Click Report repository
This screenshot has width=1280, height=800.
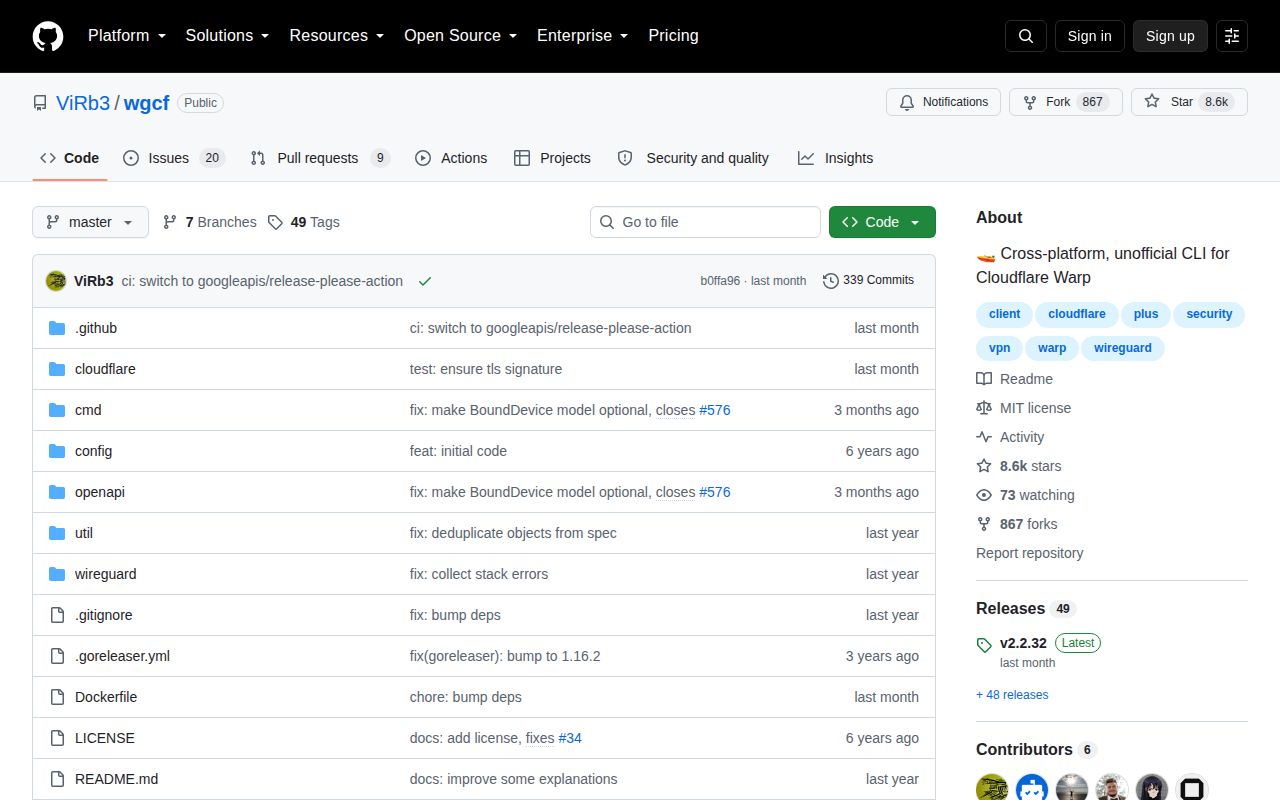point(1030,553)
